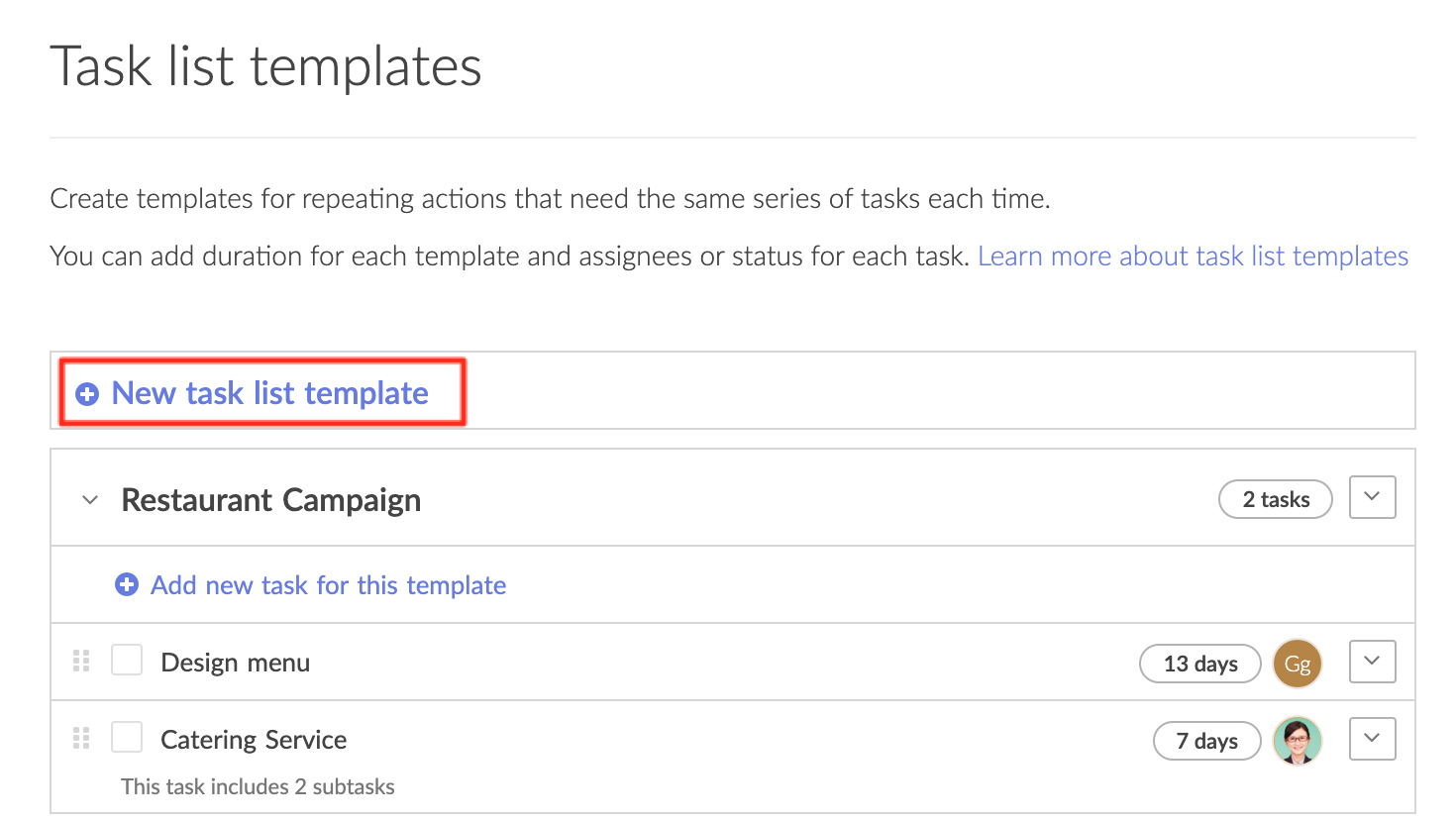
Task: Click the Gg assignee avatar
Action: 1298,664
